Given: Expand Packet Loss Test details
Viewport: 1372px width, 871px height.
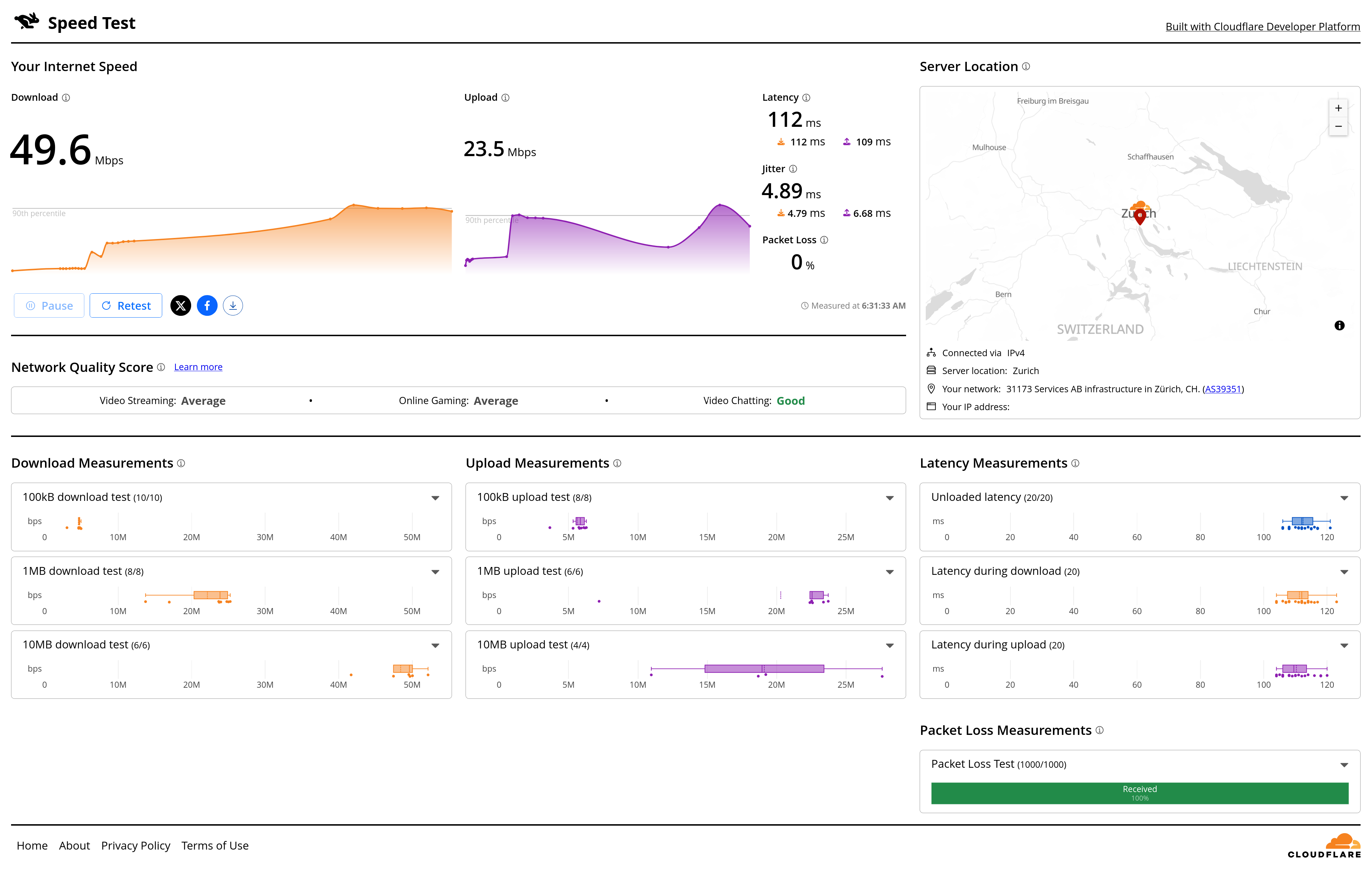Looking at the screenshot, I should [x=1344, y=765].
